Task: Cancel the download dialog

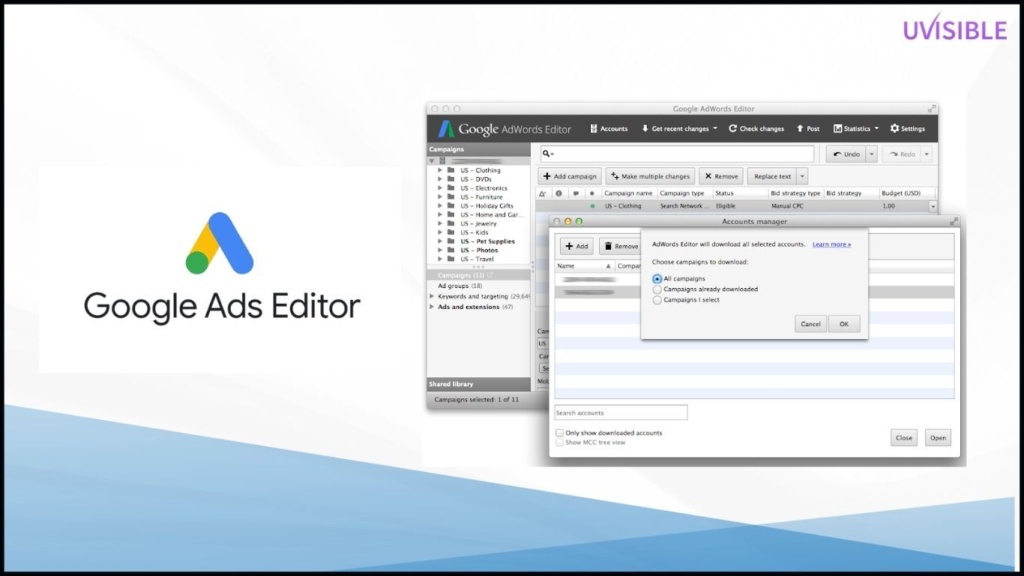Action: pyautogui.click(x=810, y=324)
